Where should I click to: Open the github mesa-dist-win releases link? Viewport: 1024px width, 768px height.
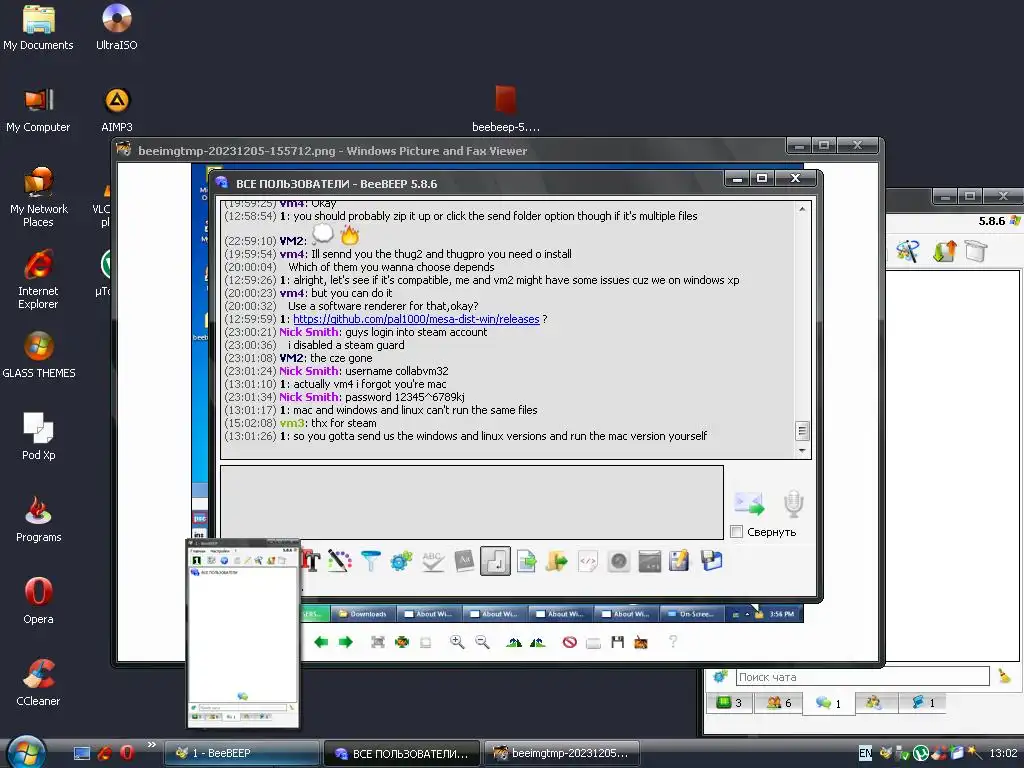416,319
